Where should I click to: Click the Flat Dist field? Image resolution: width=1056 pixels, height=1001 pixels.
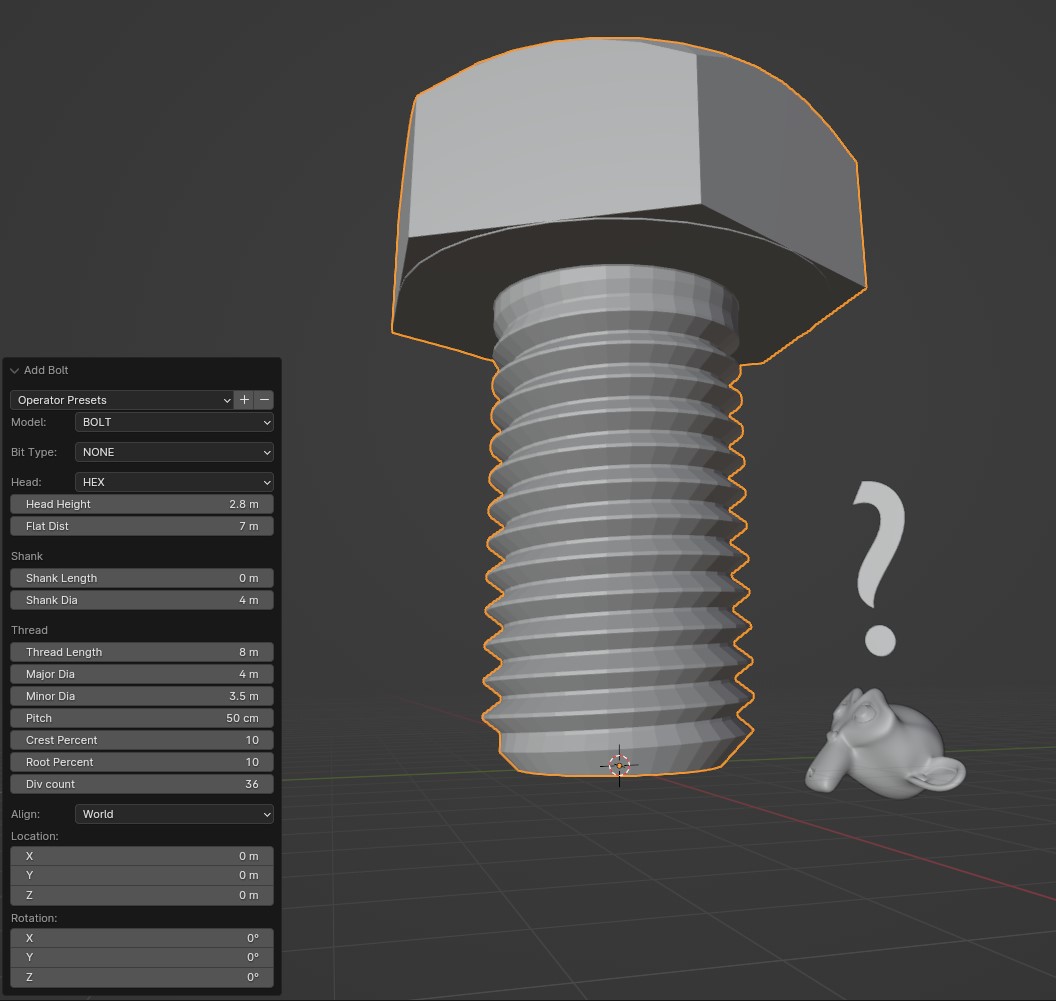142,526
